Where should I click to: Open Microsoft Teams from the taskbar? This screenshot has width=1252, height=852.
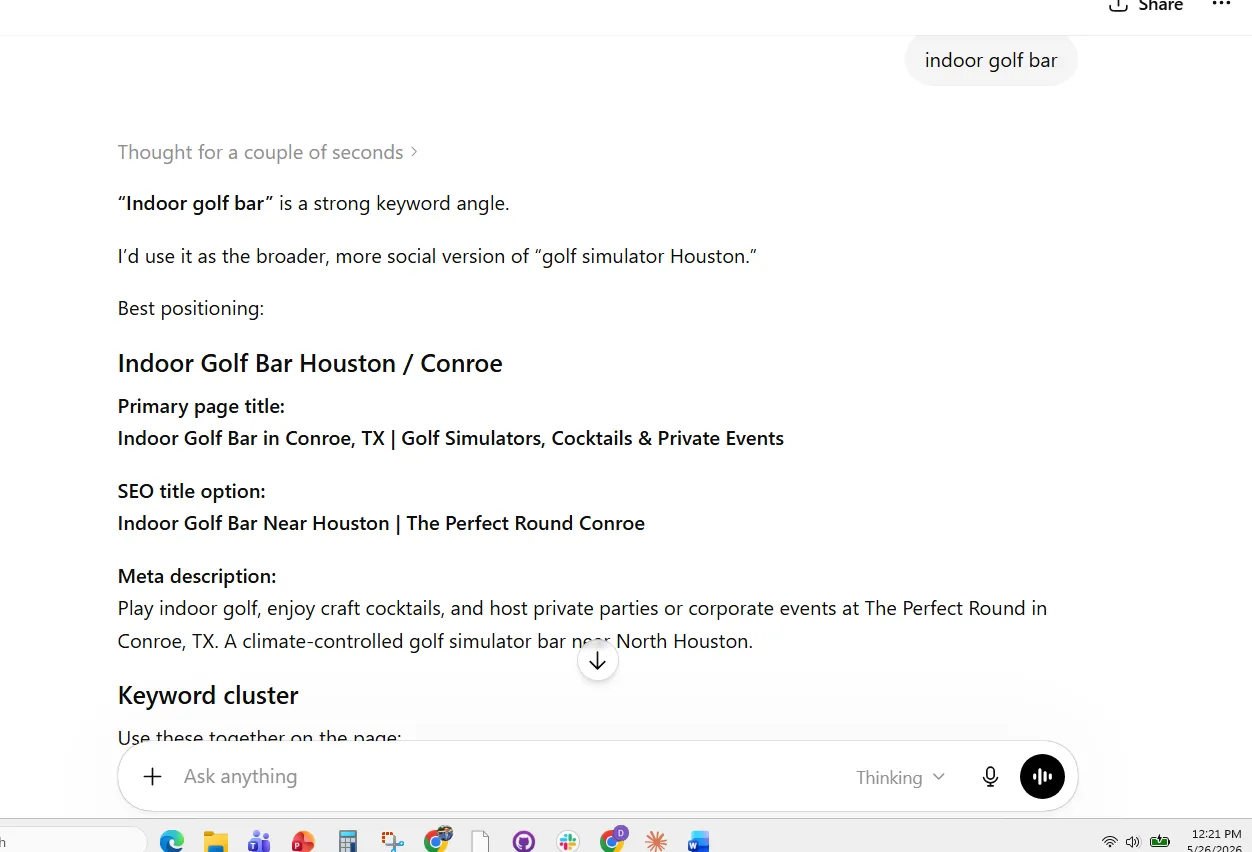259,841
